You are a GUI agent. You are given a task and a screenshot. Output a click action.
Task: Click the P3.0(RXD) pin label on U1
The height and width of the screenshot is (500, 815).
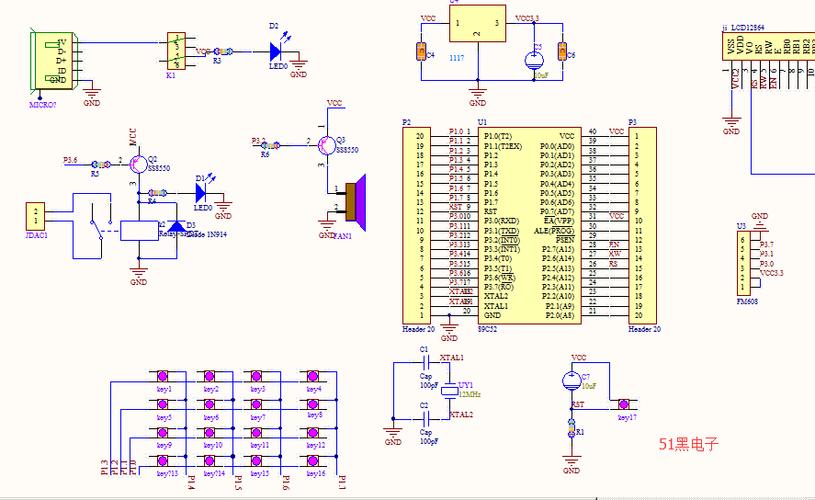click(x=501, y=221)
